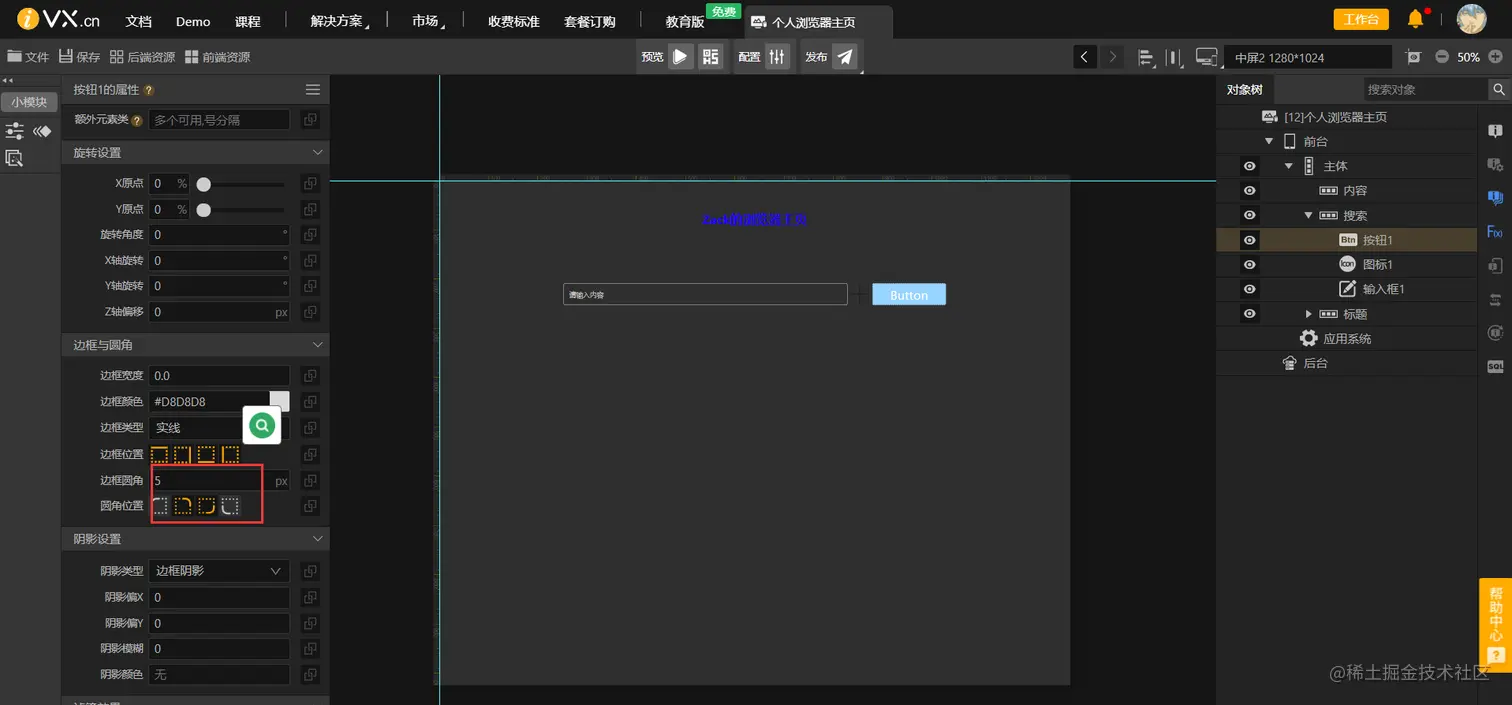Click the redo forward arrow
This screenshot has width=1512, height=705.
click(1113, 57)
